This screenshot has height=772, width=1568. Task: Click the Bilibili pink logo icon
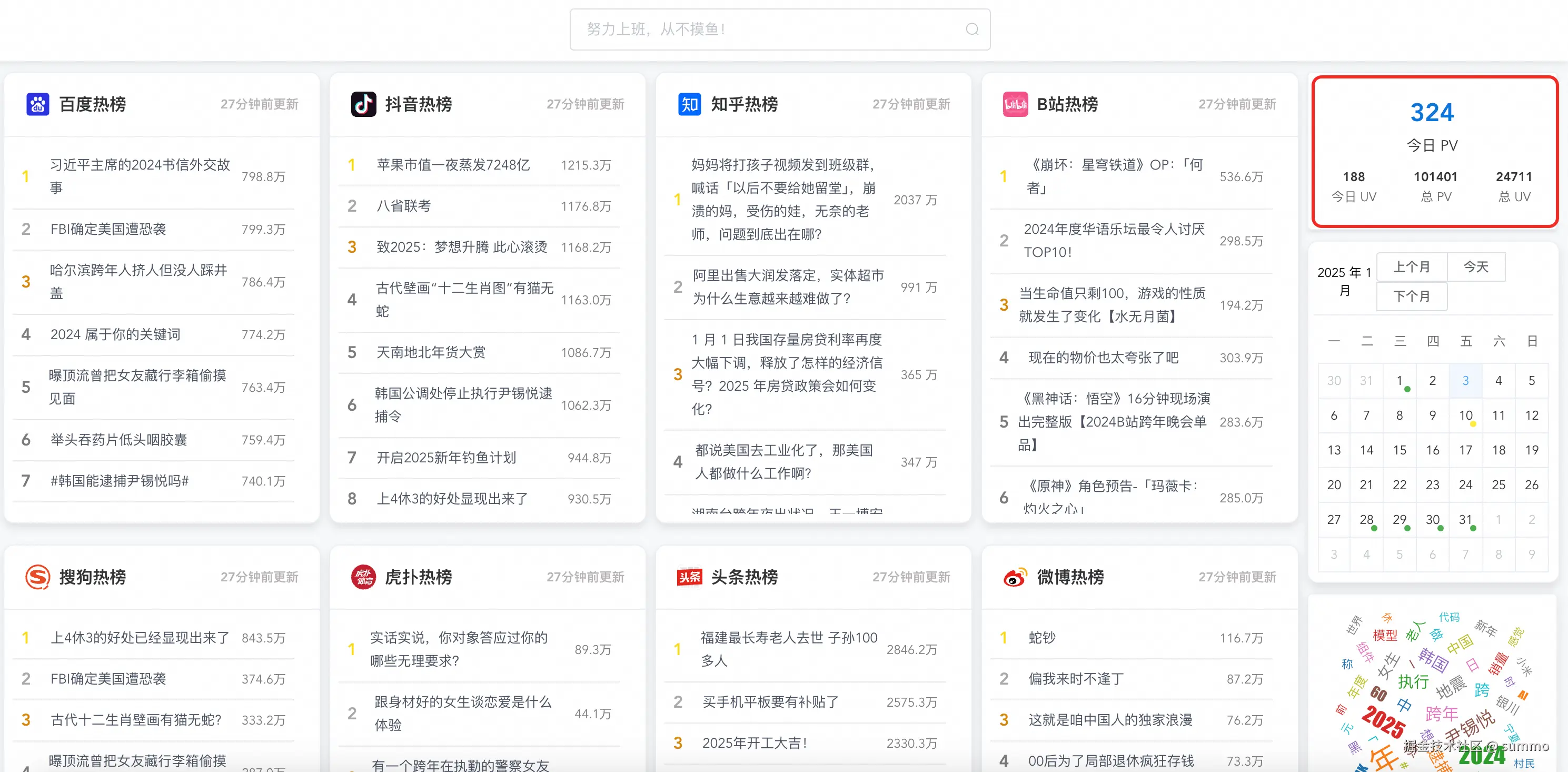click(1015, 104)
